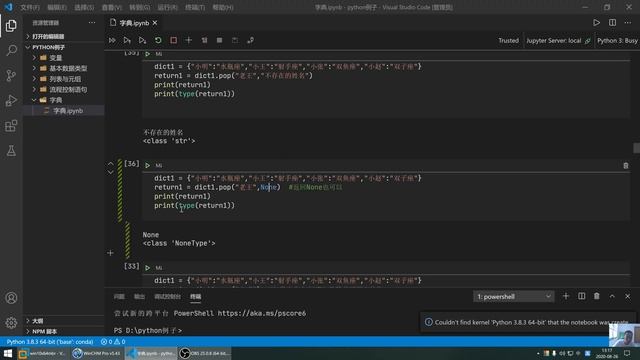Image resolution: width=640 pixels, height=360 pixels.
Task: Click Jupyter Server: local status
Action: [x=558, y=40]
